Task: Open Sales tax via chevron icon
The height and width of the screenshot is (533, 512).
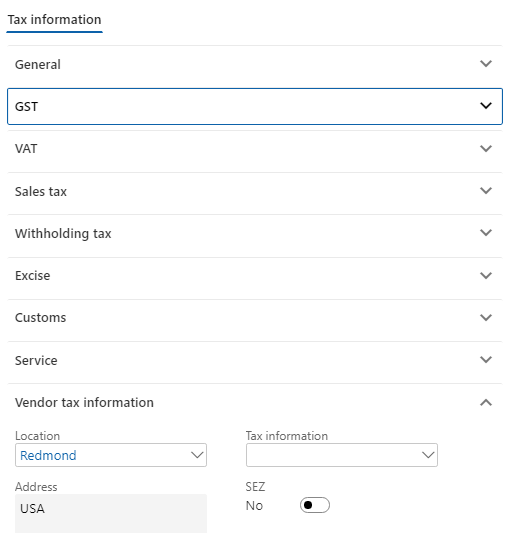Action: pos(486,191)
